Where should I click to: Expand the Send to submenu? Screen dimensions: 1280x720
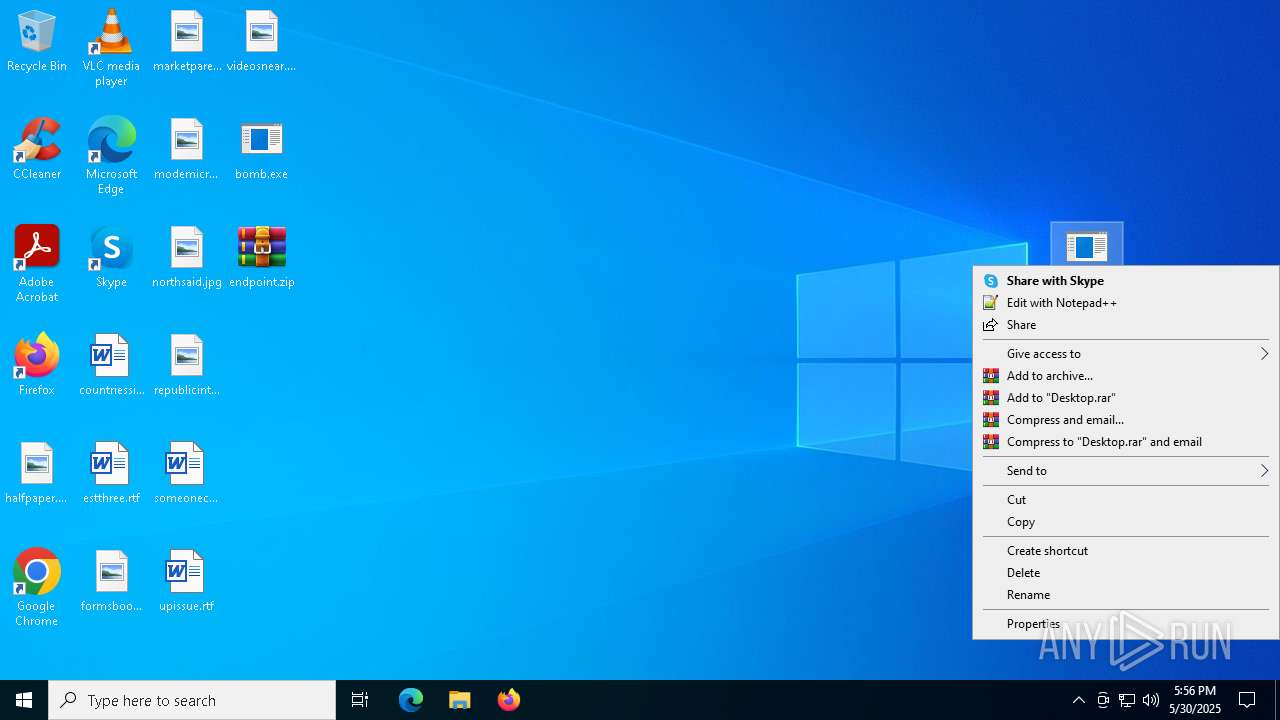1126,471
